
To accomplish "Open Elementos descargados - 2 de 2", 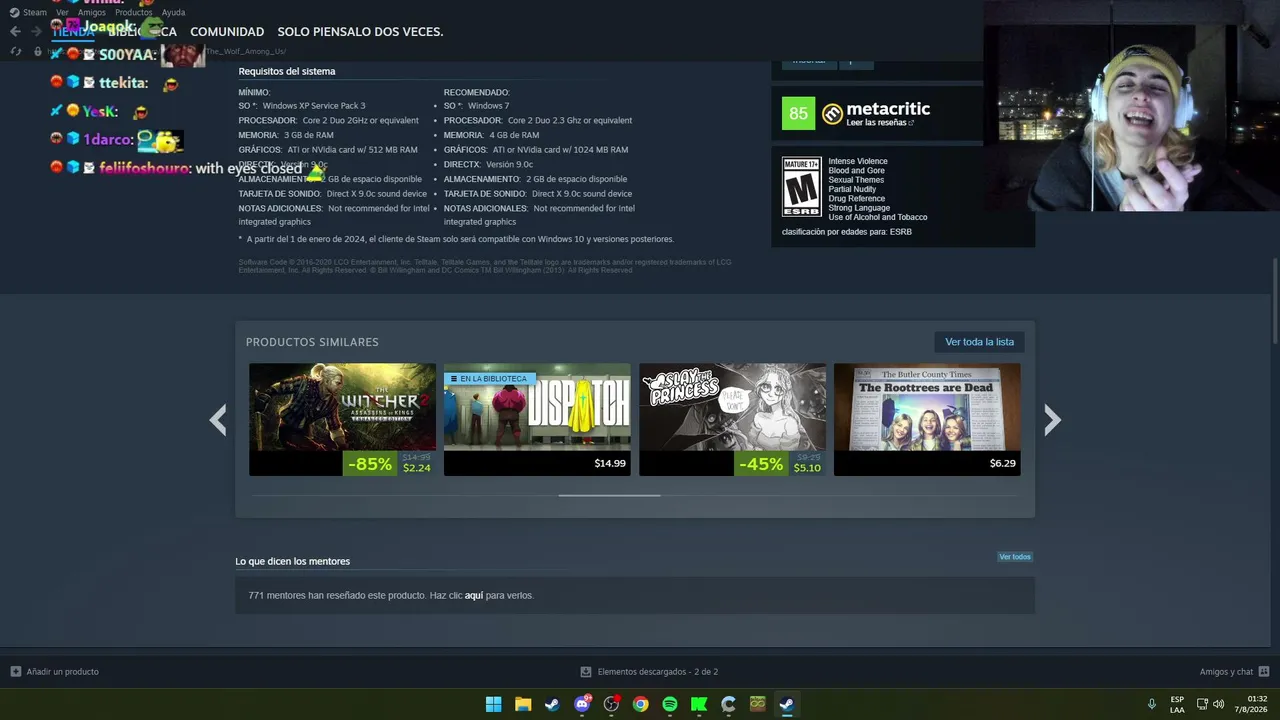I will [x=658, y=672].
